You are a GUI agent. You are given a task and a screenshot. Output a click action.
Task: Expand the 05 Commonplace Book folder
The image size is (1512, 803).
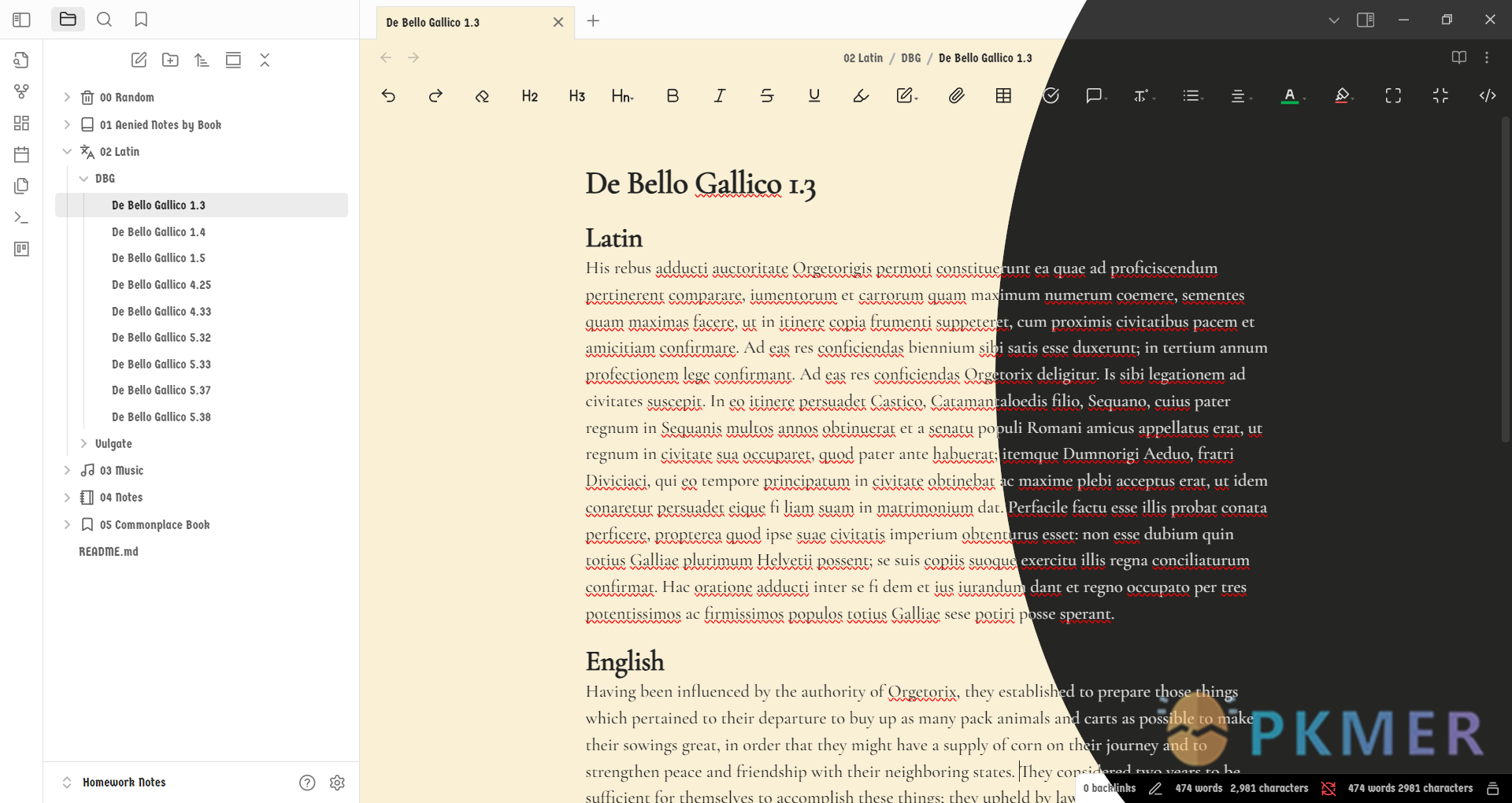coord(67,524)
